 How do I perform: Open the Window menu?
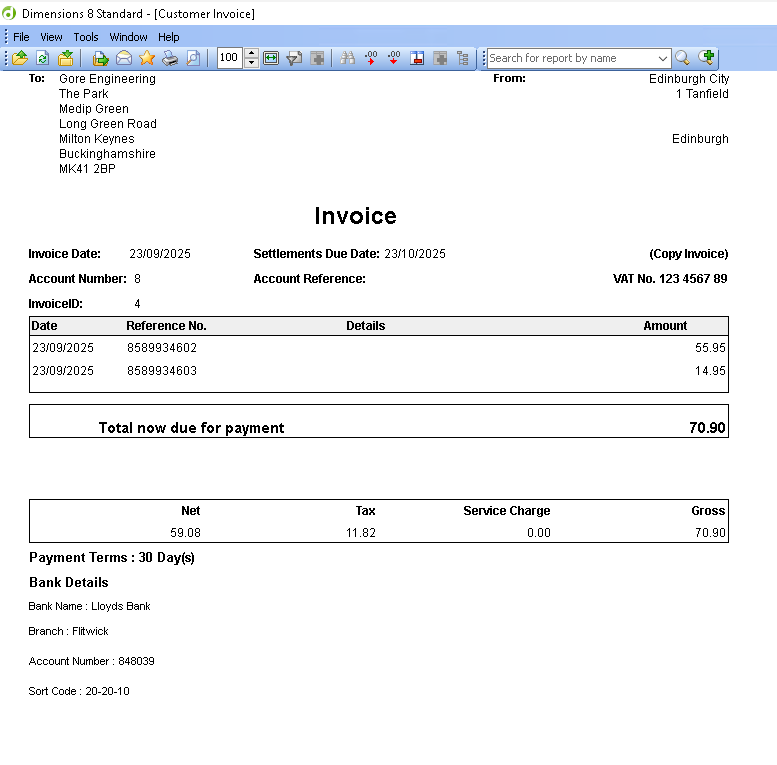pos(128,37)
